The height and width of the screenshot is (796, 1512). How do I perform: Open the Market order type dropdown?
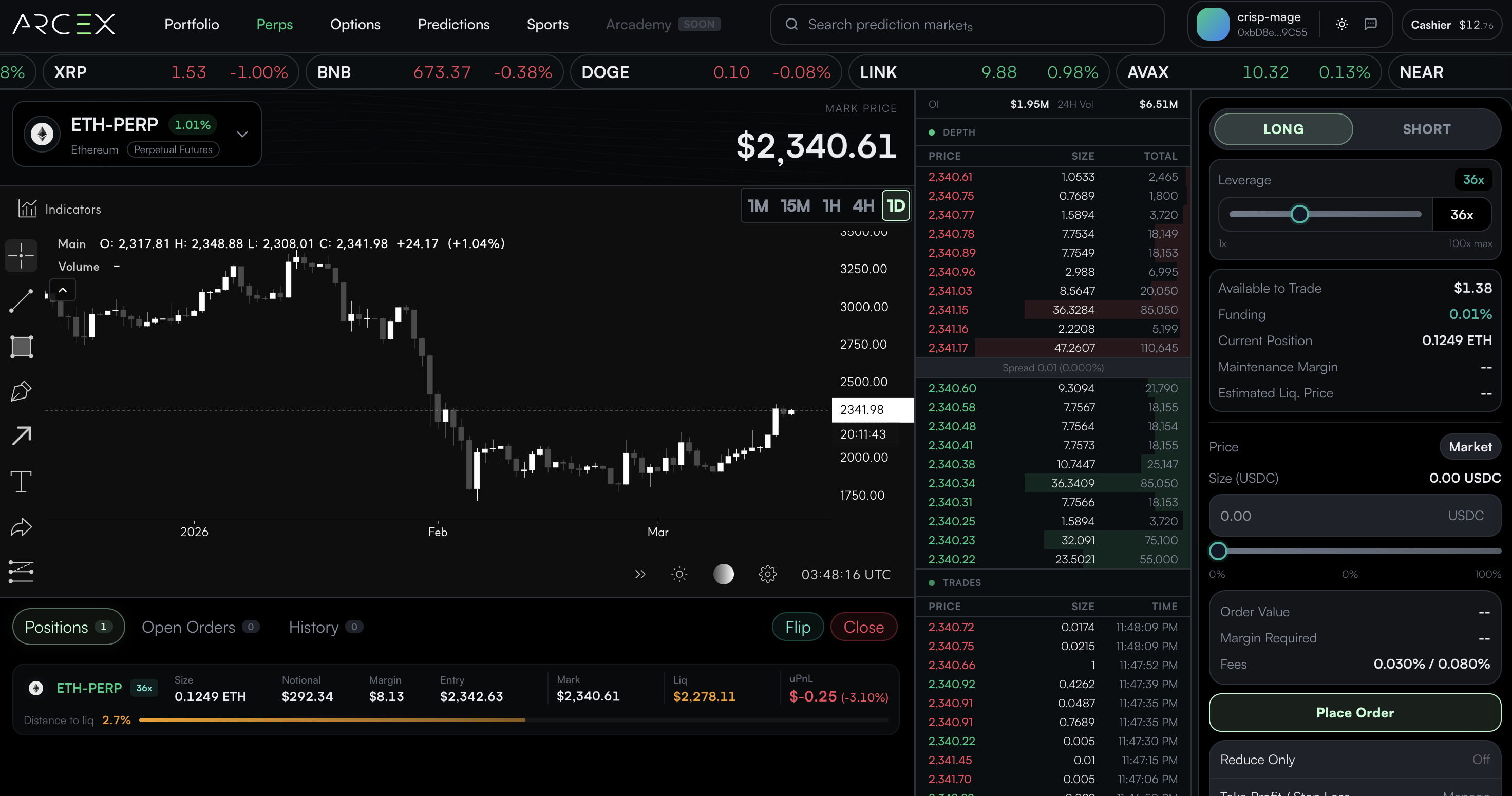1470,446
